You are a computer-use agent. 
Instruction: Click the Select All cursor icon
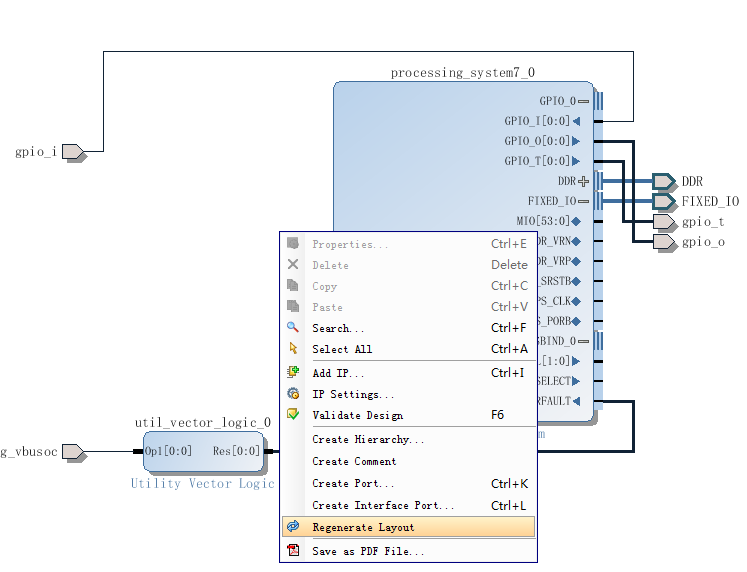click(293, 348)
